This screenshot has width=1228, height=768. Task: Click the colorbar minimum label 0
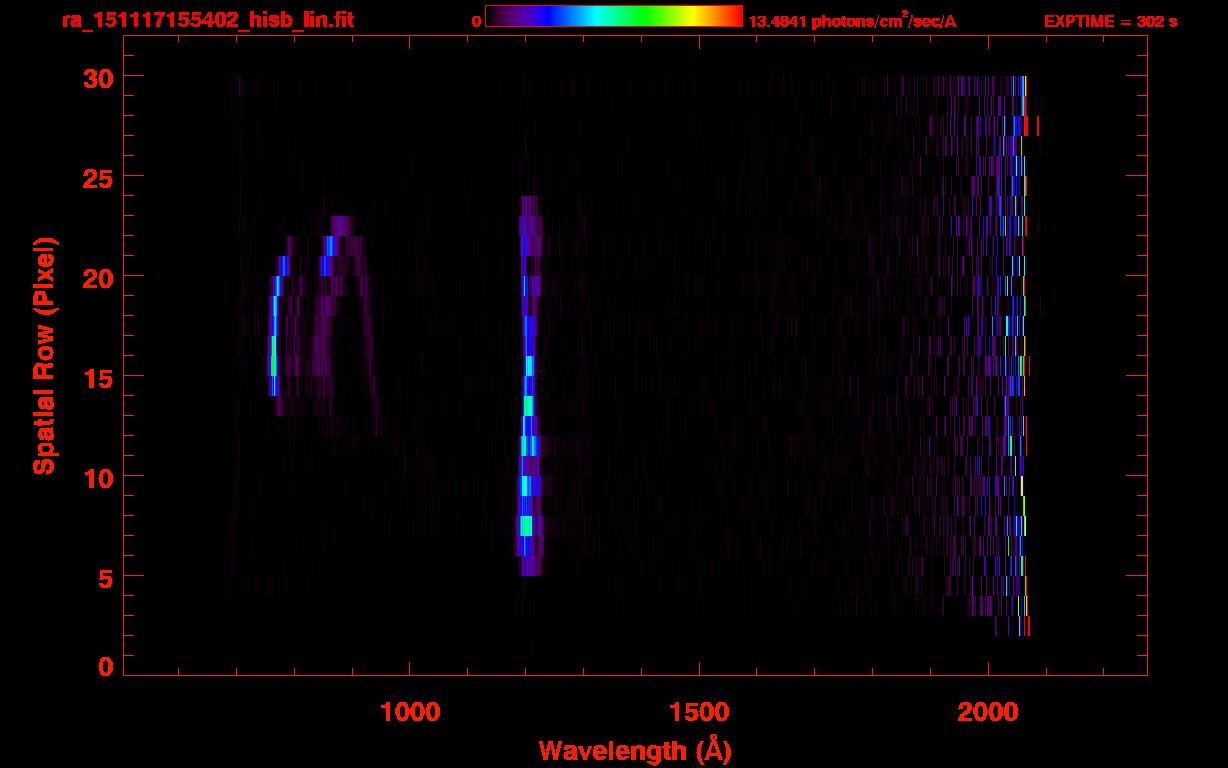click(x=476, y=21)
